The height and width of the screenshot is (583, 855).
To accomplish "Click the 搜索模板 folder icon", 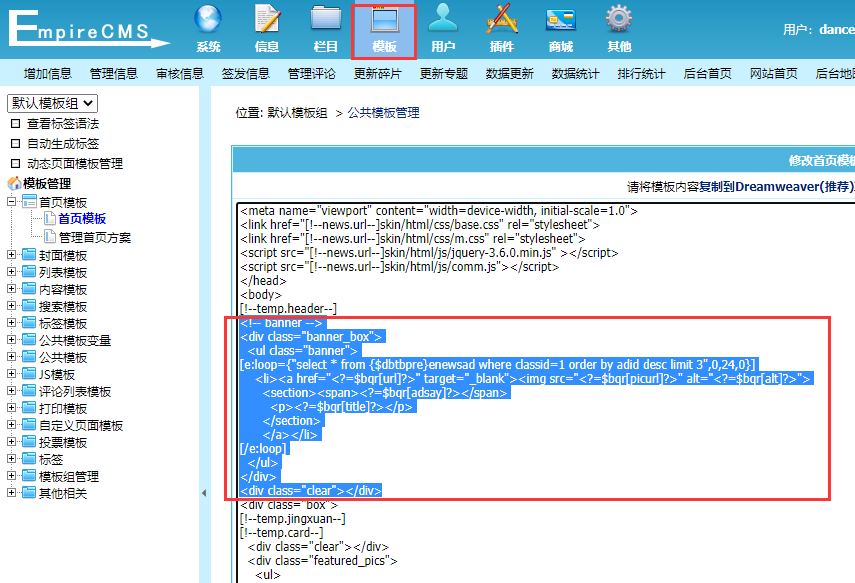I will coord(29,305).
